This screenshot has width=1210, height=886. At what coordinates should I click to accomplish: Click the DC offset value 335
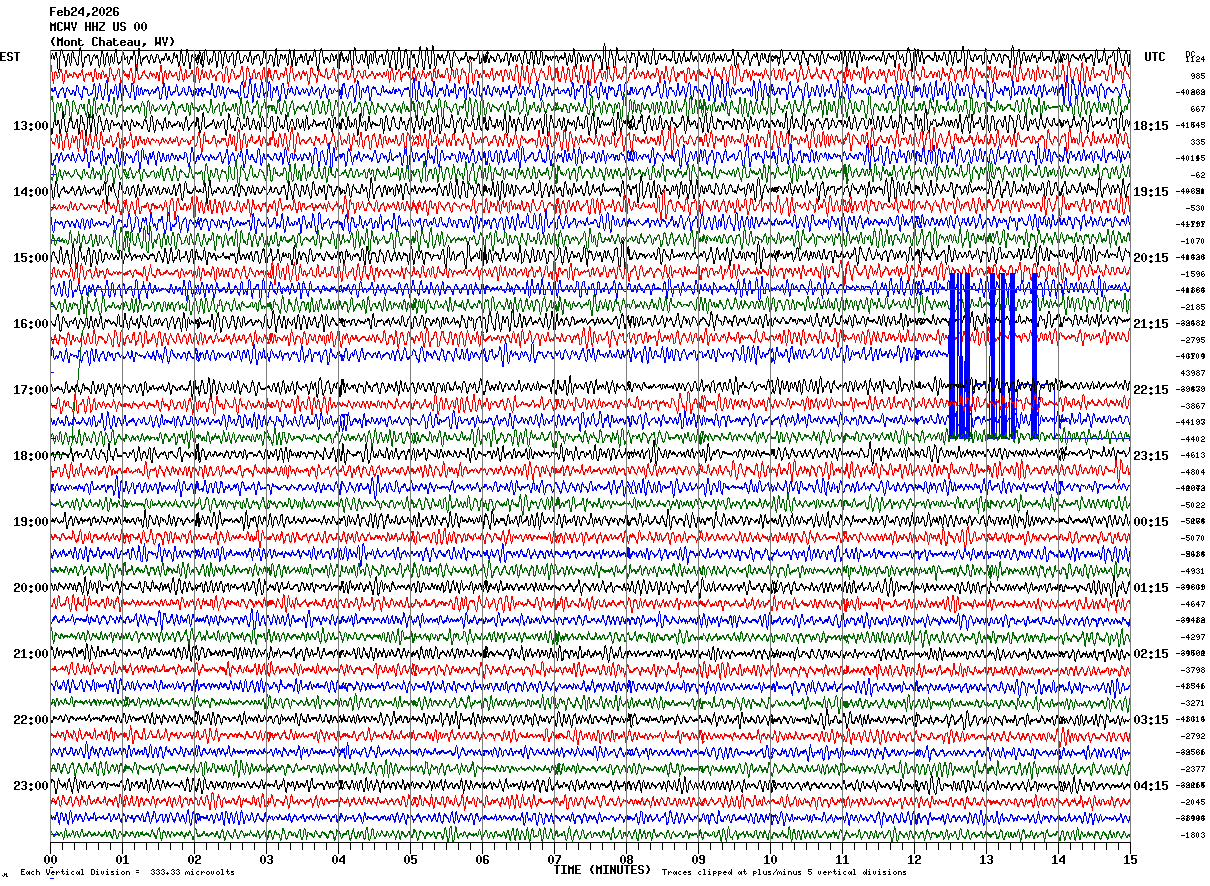tap(1197, 142)
